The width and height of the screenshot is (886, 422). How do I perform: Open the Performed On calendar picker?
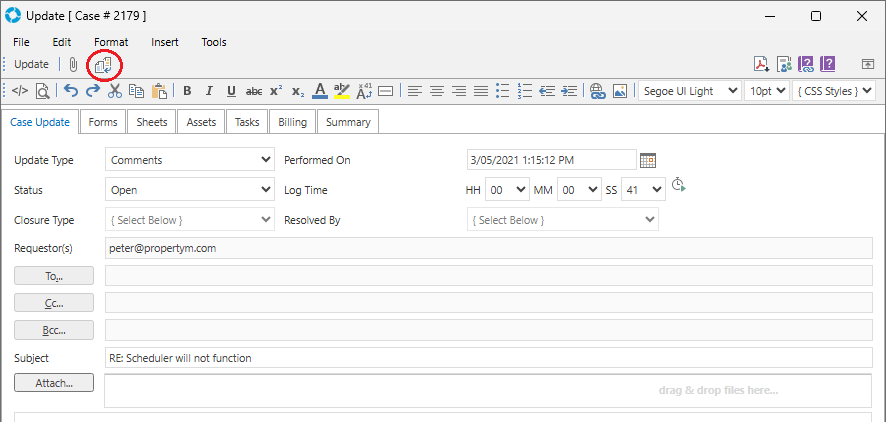tap(648, 160)
